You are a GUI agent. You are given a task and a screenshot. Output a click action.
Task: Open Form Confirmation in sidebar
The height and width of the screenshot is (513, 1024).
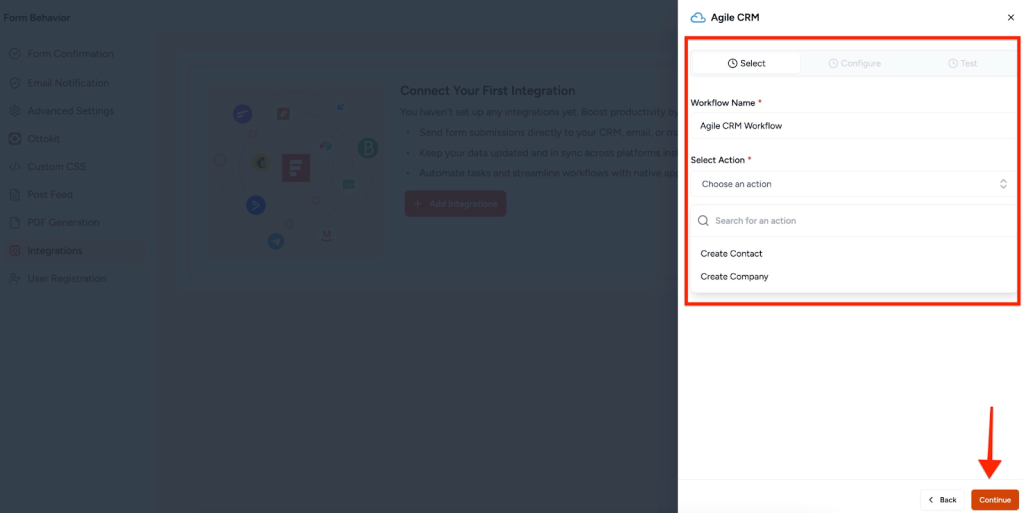pyautogui.click(x=70, y=54)
